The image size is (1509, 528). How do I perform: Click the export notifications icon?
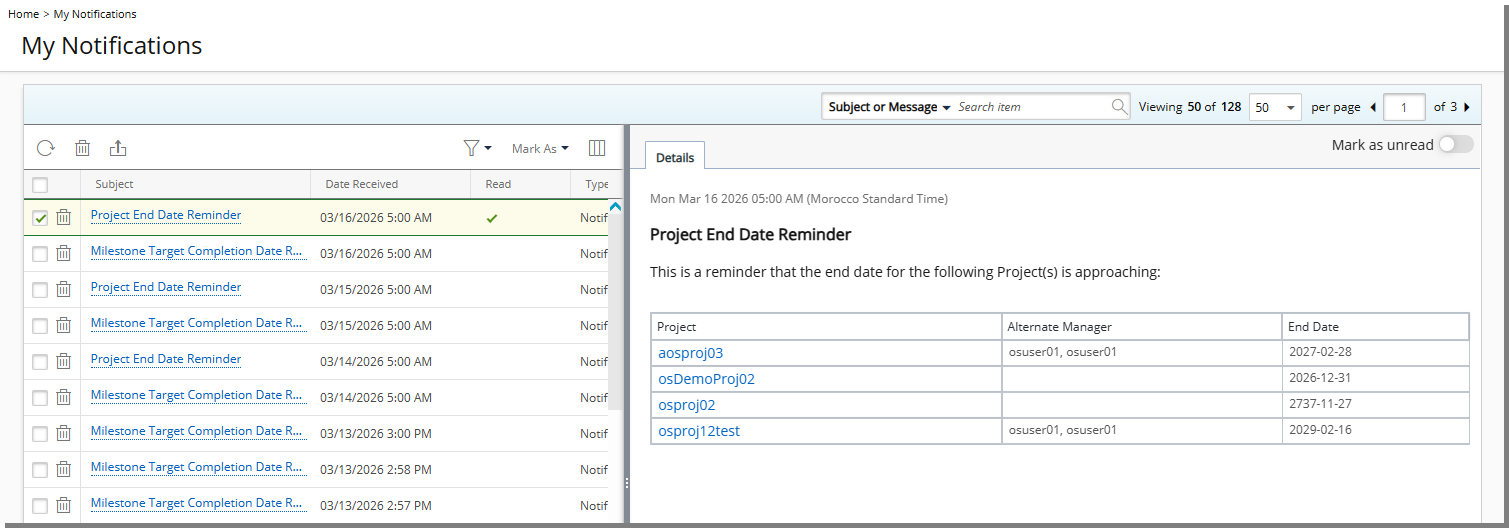tap(118, 148)
